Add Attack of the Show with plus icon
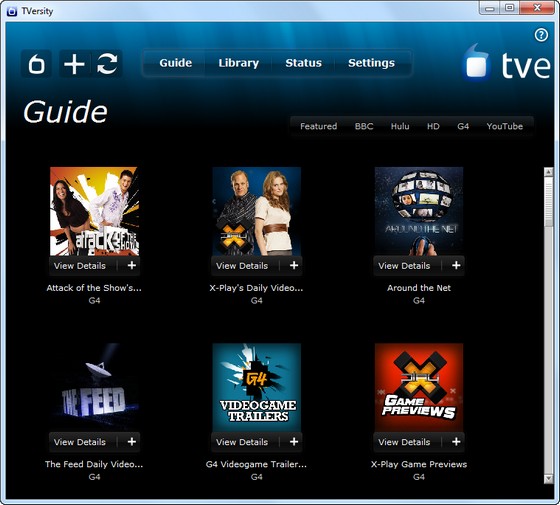This screenshot has width=560, height=505. [132, 265]
